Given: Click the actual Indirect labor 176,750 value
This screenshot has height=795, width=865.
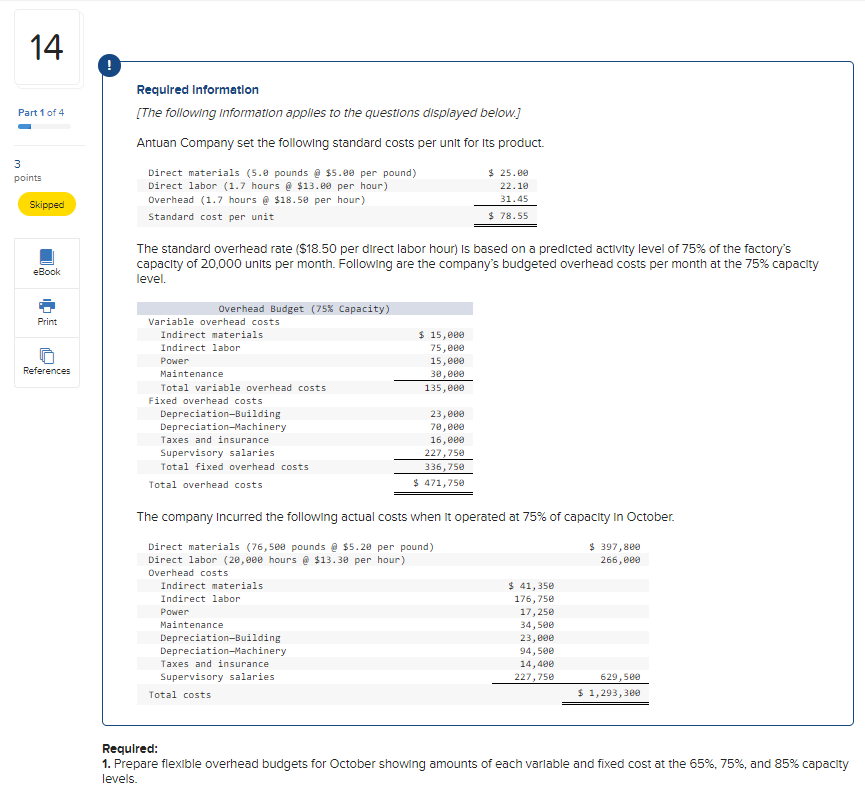Looking at the screenshot, I should [534, 599].
